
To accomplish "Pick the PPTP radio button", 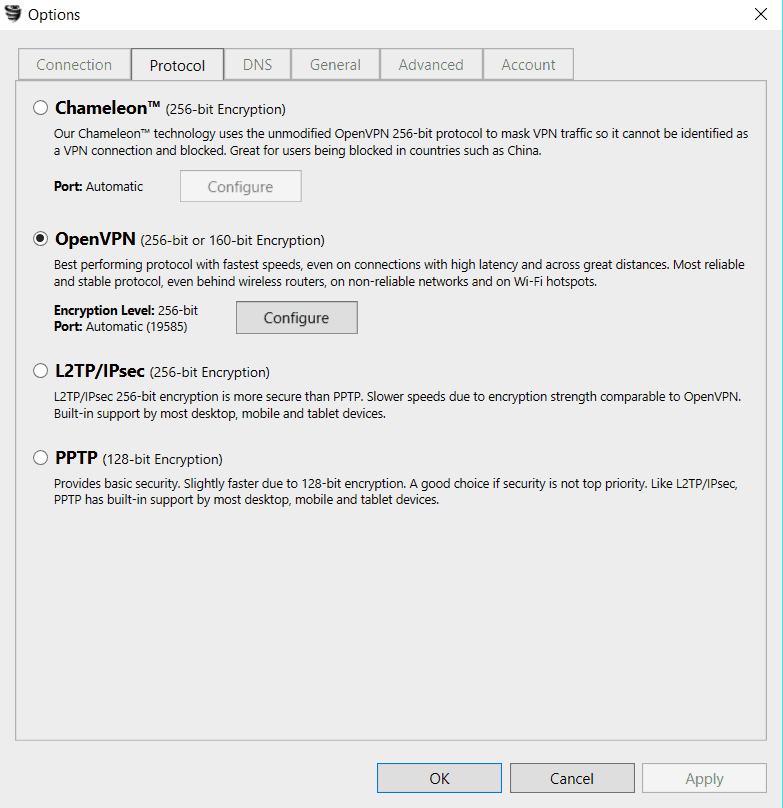I will [x=40, y=458].
